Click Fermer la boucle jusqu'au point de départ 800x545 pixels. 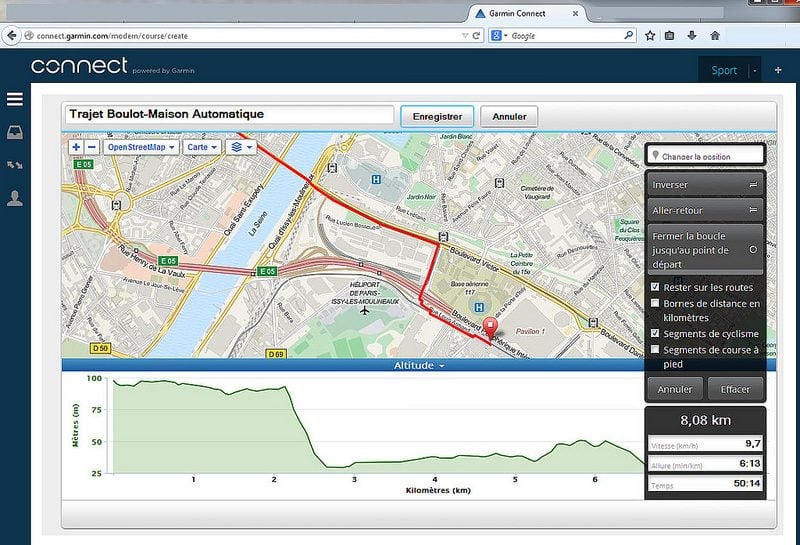(705, 250)
